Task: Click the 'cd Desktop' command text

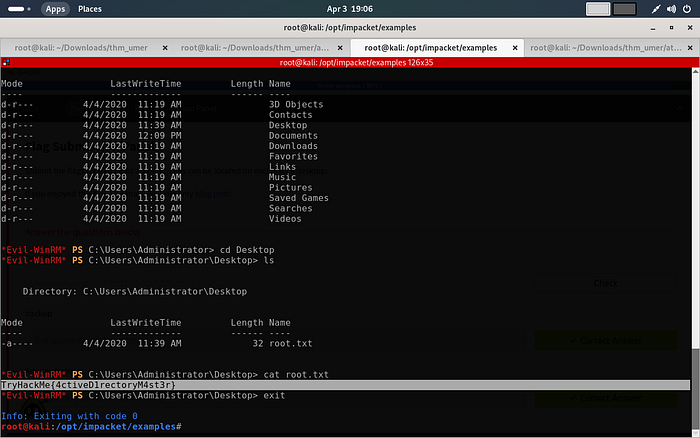Action: point(247,250)
